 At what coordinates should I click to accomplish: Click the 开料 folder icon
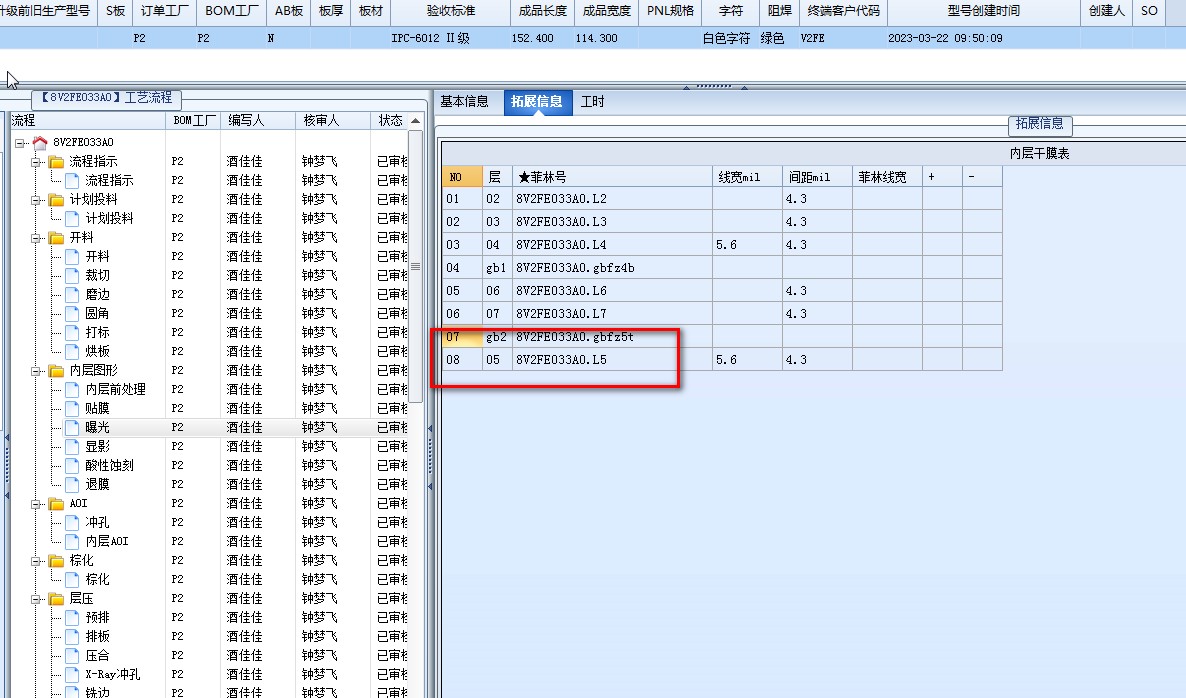(x=56, y=237)
